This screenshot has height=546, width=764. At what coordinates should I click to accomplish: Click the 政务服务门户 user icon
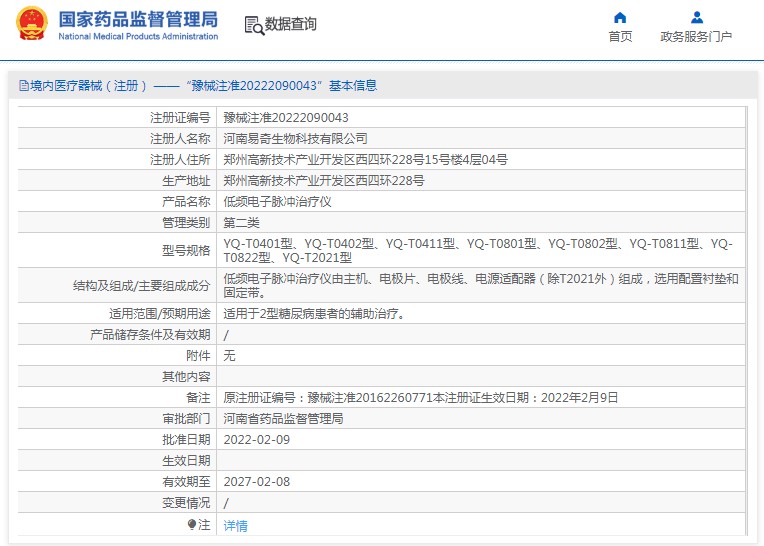697,18
